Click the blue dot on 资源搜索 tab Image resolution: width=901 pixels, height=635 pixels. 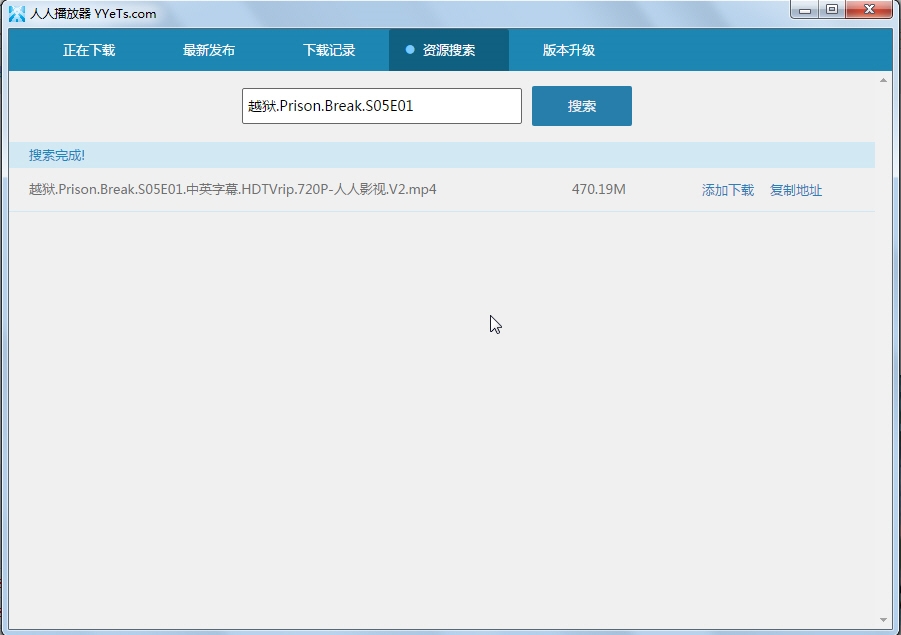pyautogui.click(x=410, y=49)
